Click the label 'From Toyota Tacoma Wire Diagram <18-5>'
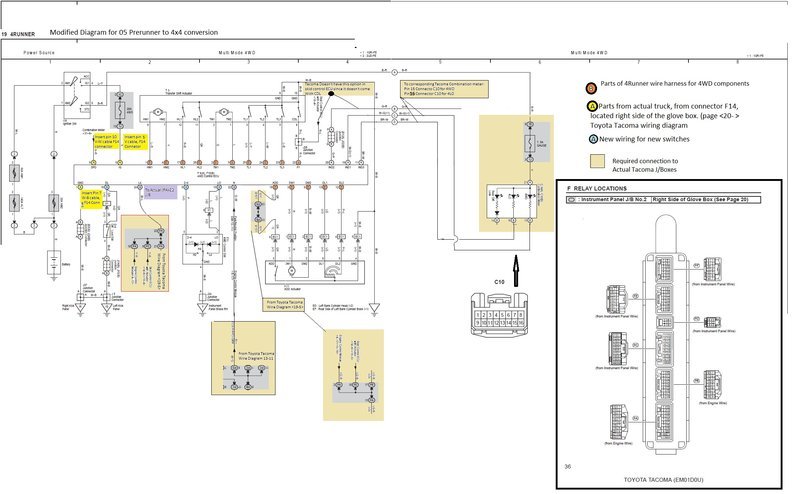The height and width of the screenshot is (494, 798). 283,304
